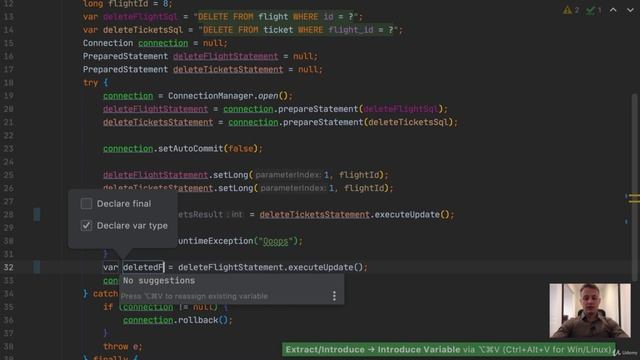Click 'setLong' call on line 26
This screenshot has width=640, height=360.
coord(236,188)
